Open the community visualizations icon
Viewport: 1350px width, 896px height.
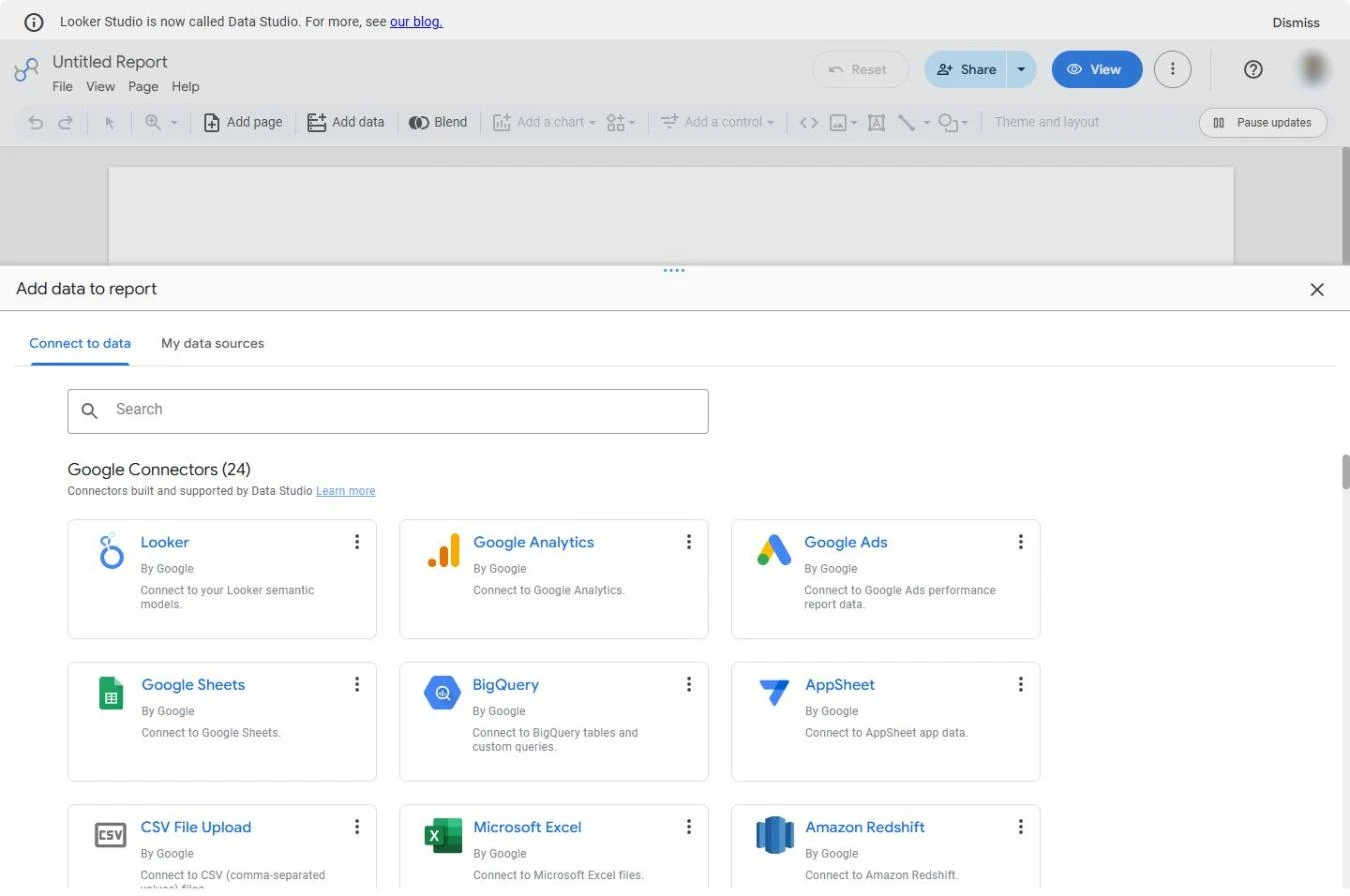pyautogui.click(x=616, y=122)
